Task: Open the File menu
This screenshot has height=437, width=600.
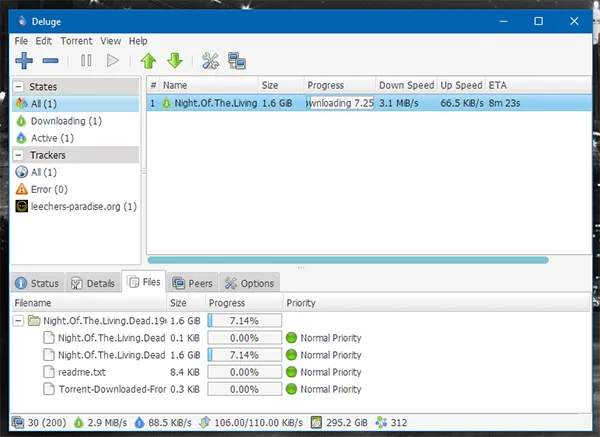Action: (x=21, y=41)
